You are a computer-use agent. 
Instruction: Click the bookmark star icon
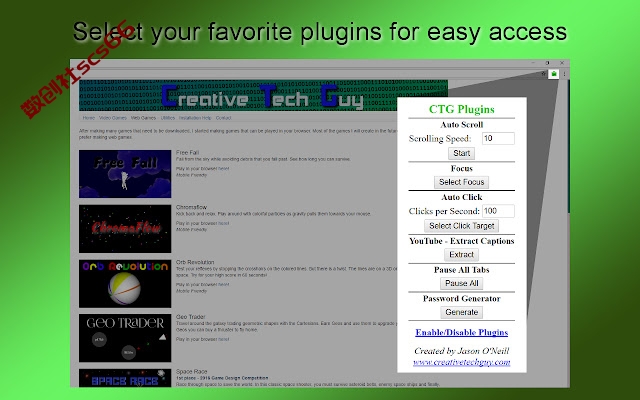[543, 74]
